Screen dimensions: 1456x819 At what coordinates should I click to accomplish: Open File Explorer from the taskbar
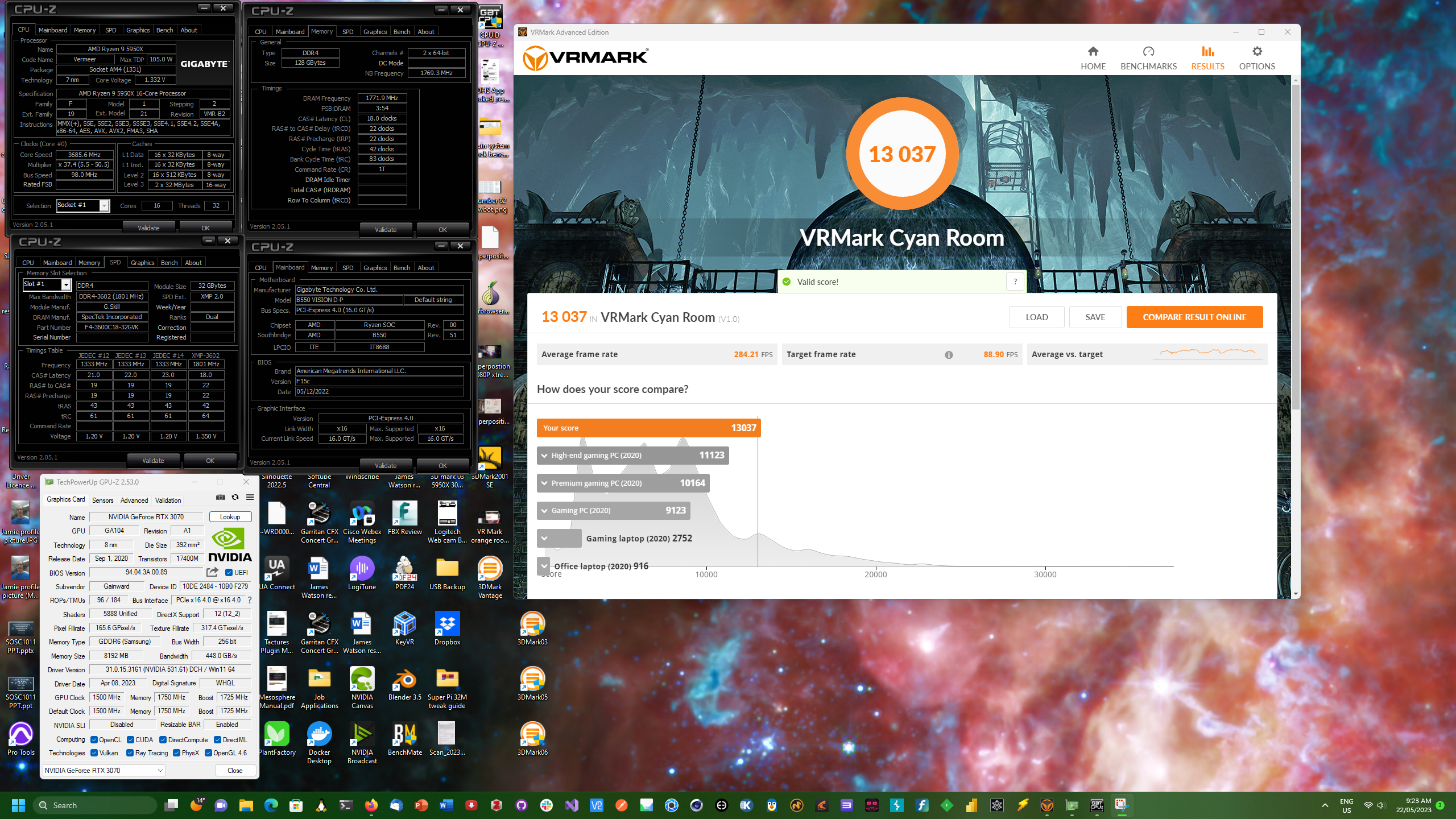(x=246, y=805)
